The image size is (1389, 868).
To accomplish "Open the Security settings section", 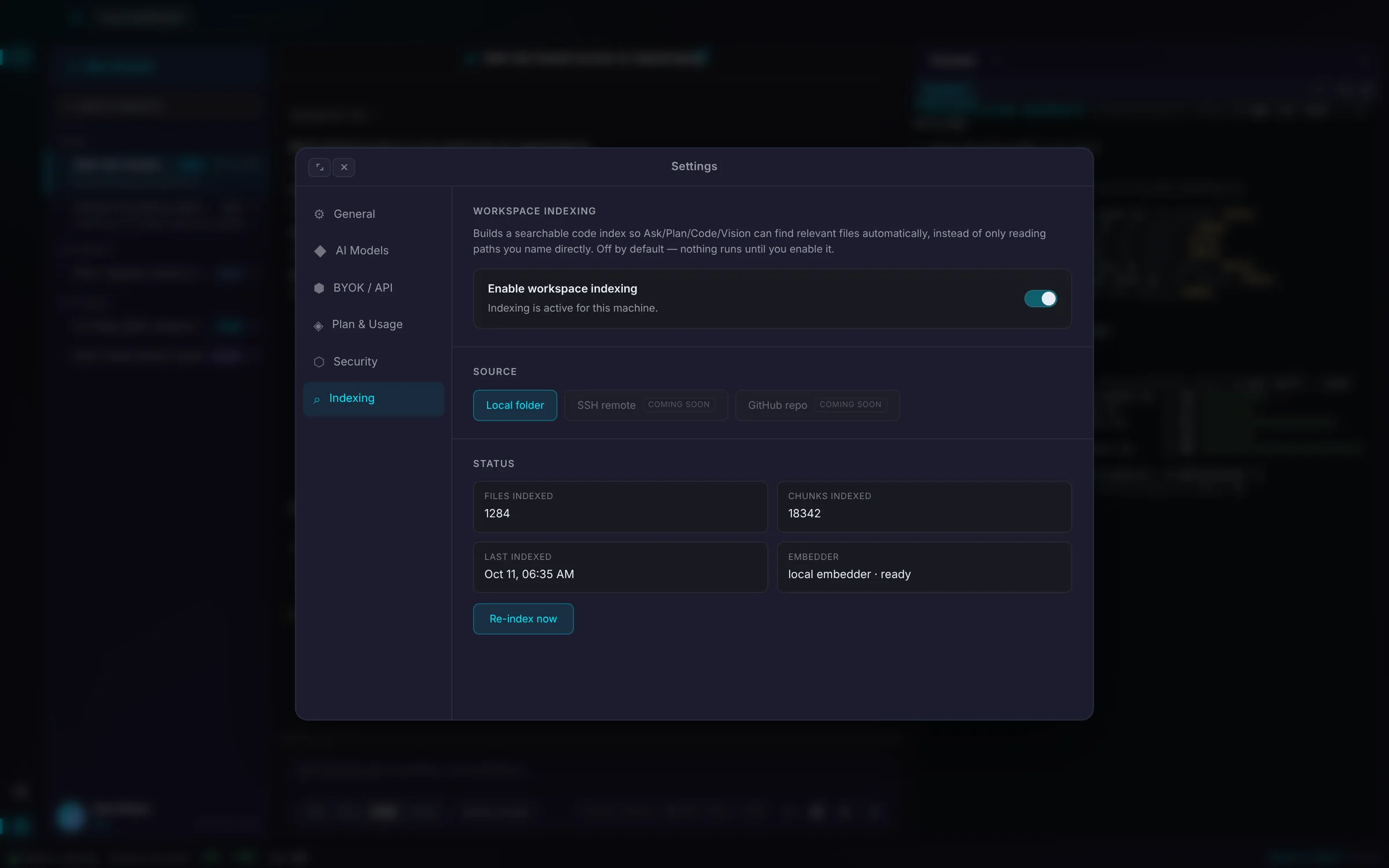I will point(373,362).
